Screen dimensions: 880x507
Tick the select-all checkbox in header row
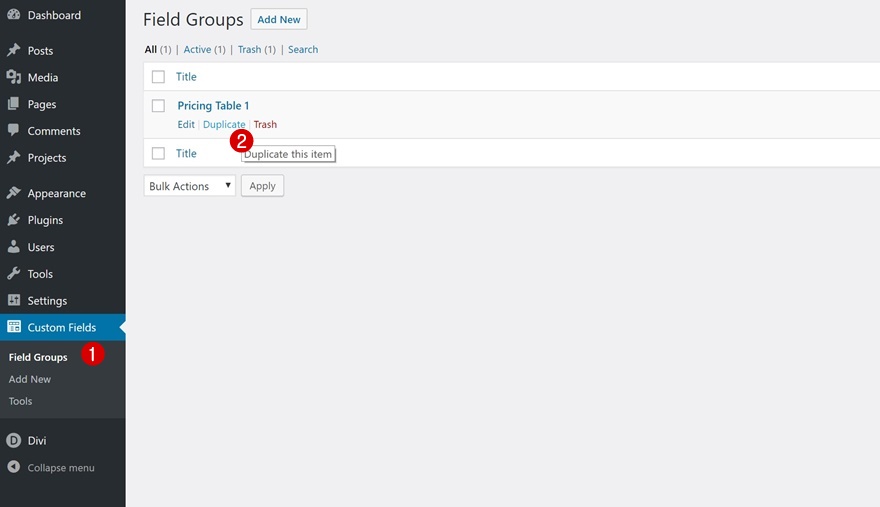click(158, 76)
